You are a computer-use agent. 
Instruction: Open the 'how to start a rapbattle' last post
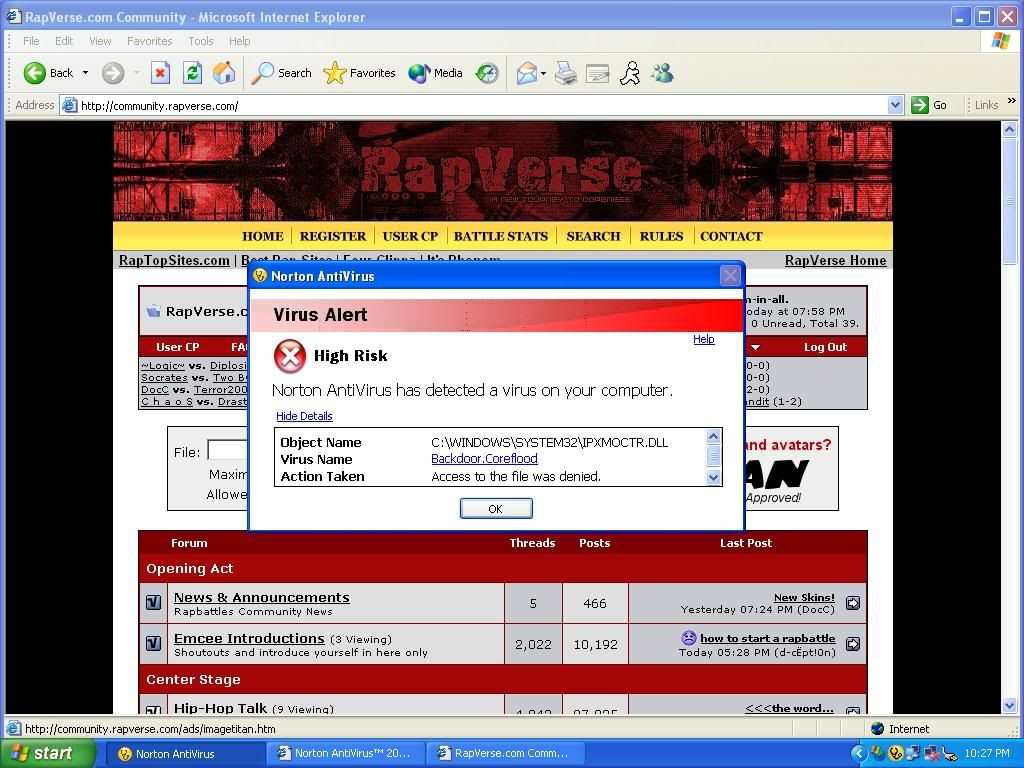767,638
